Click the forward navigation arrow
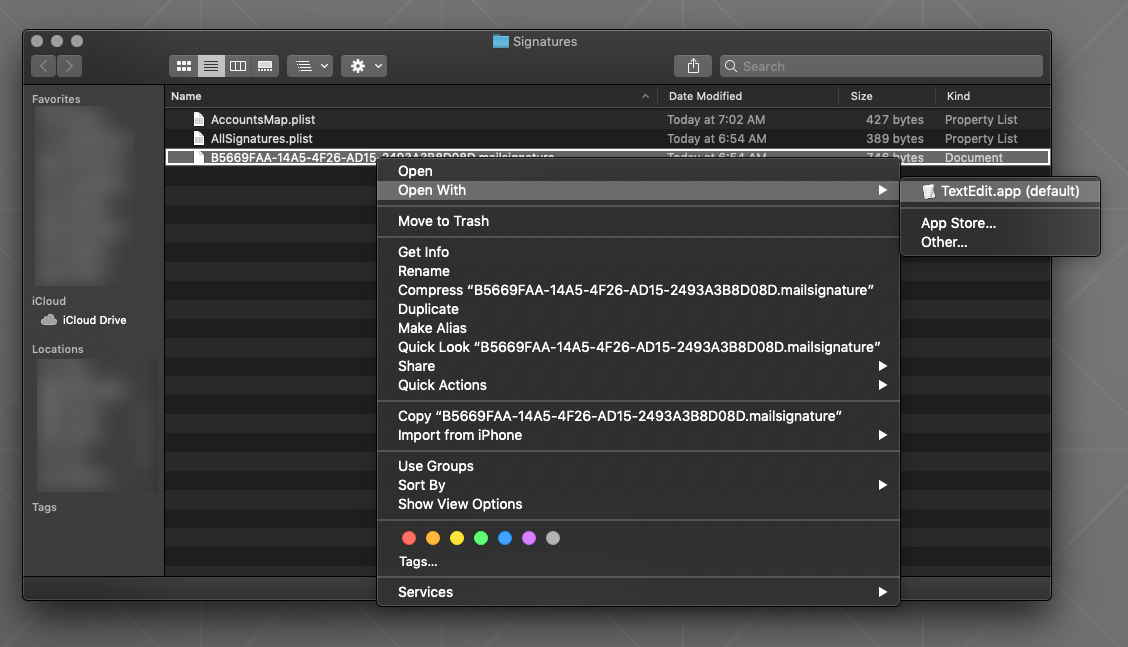This screenshot has height=647, width=1128. tap(70, 66)
